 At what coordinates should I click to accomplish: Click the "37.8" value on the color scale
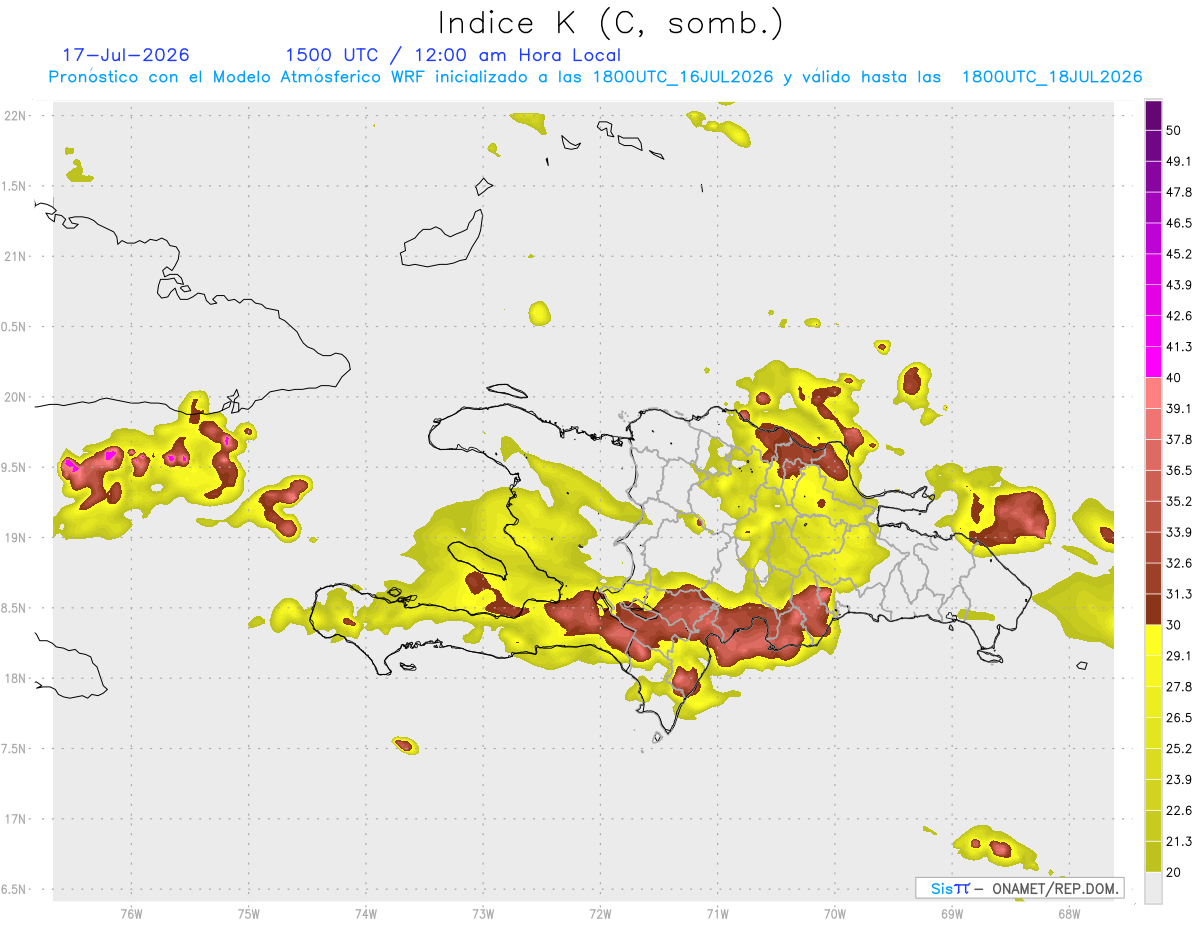(1179, 440)
